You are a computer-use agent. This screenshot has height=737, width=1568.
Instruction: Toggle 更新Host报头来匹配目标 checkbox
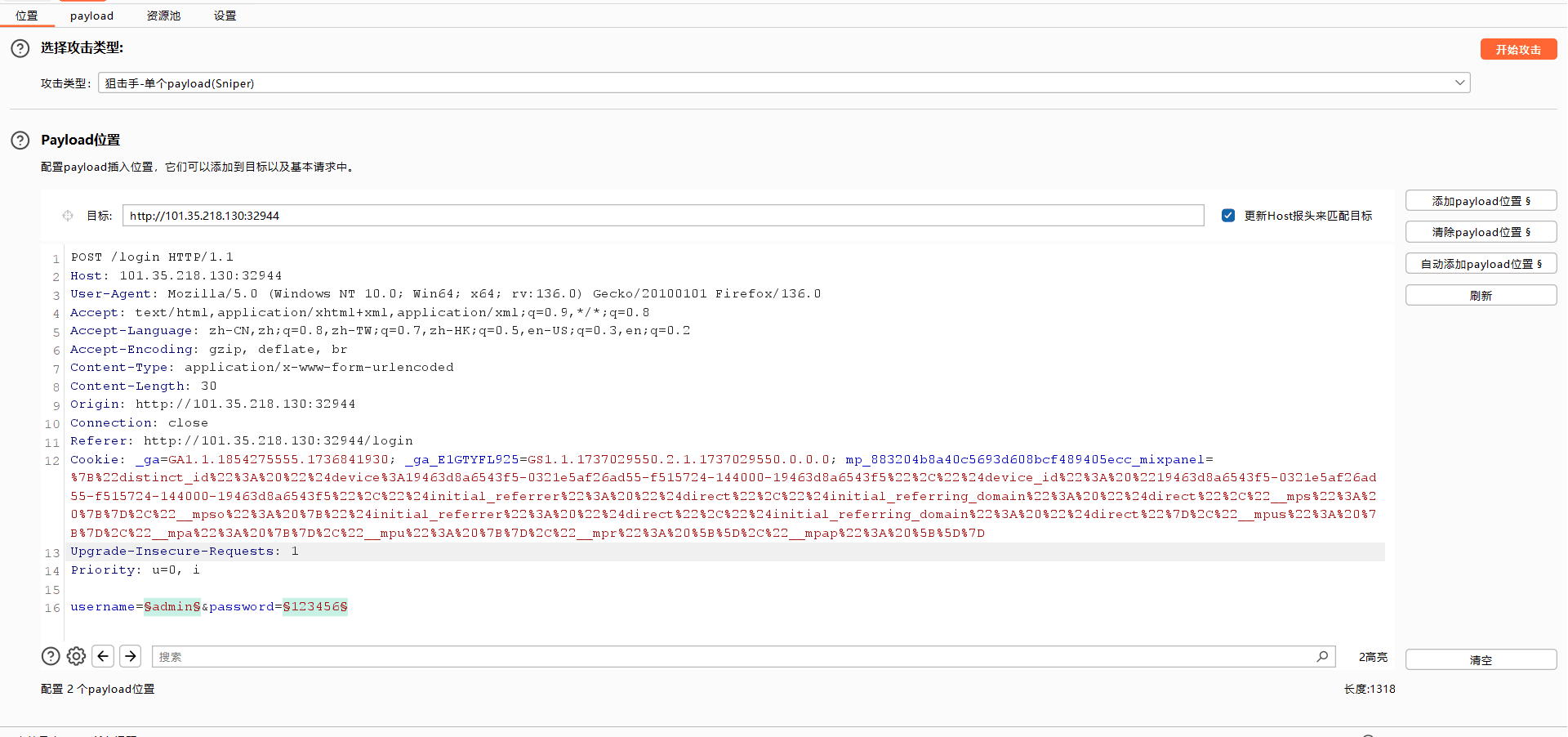1228,216
